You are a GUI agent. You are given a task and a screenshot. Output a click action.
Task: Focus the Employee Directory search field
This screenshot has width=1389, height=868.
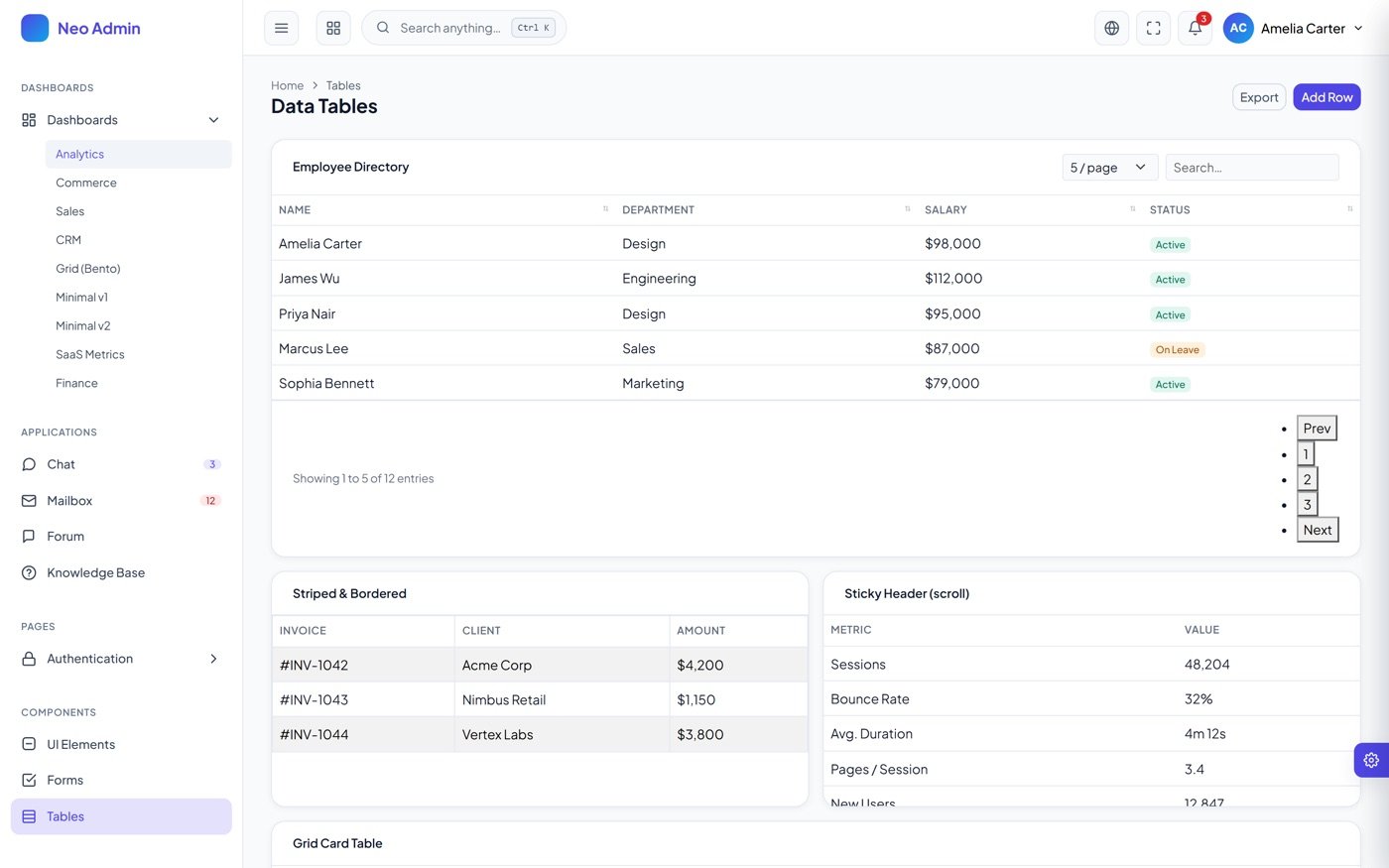[1251, 167]
